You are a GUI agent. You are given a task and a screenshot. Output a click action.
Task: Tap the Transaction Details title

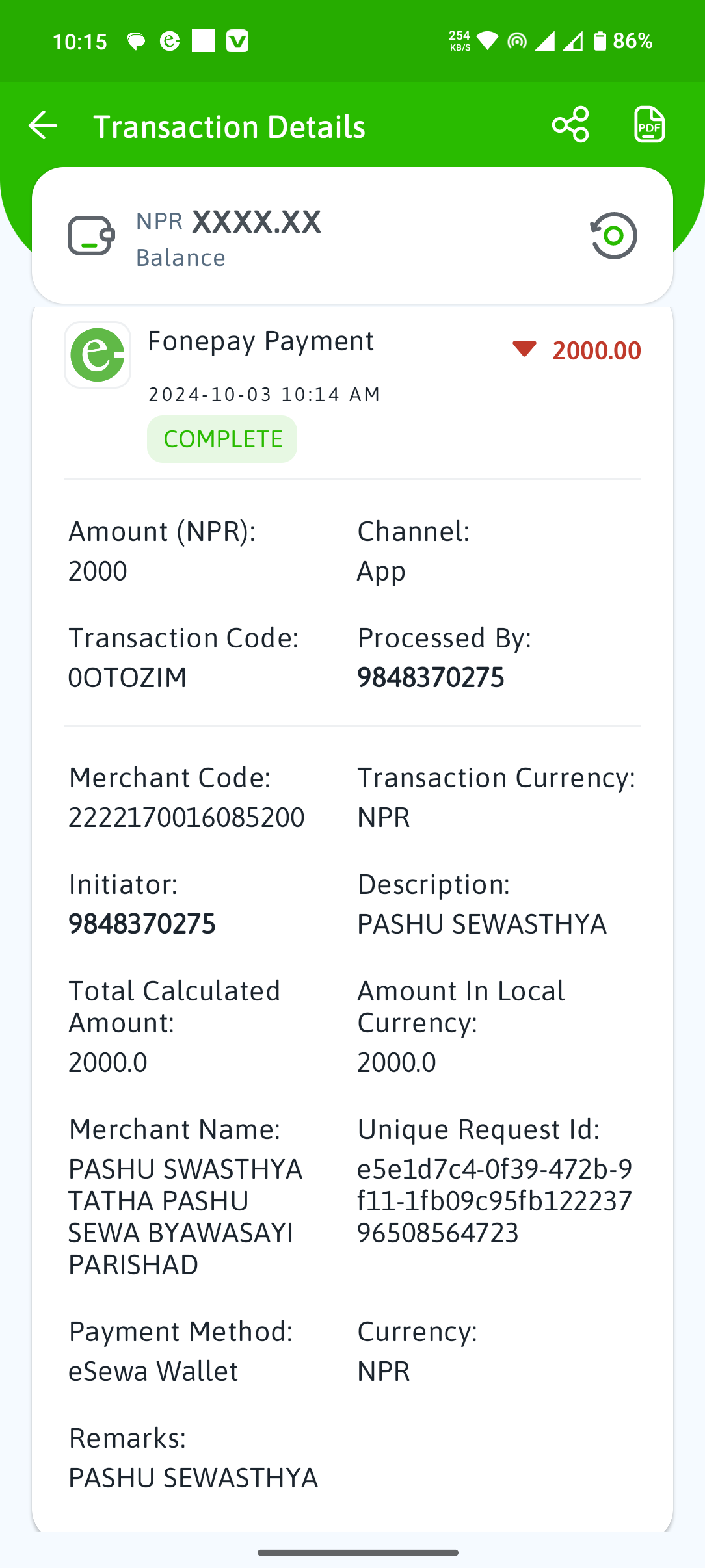pyautogui.click(x=230, y=126)
